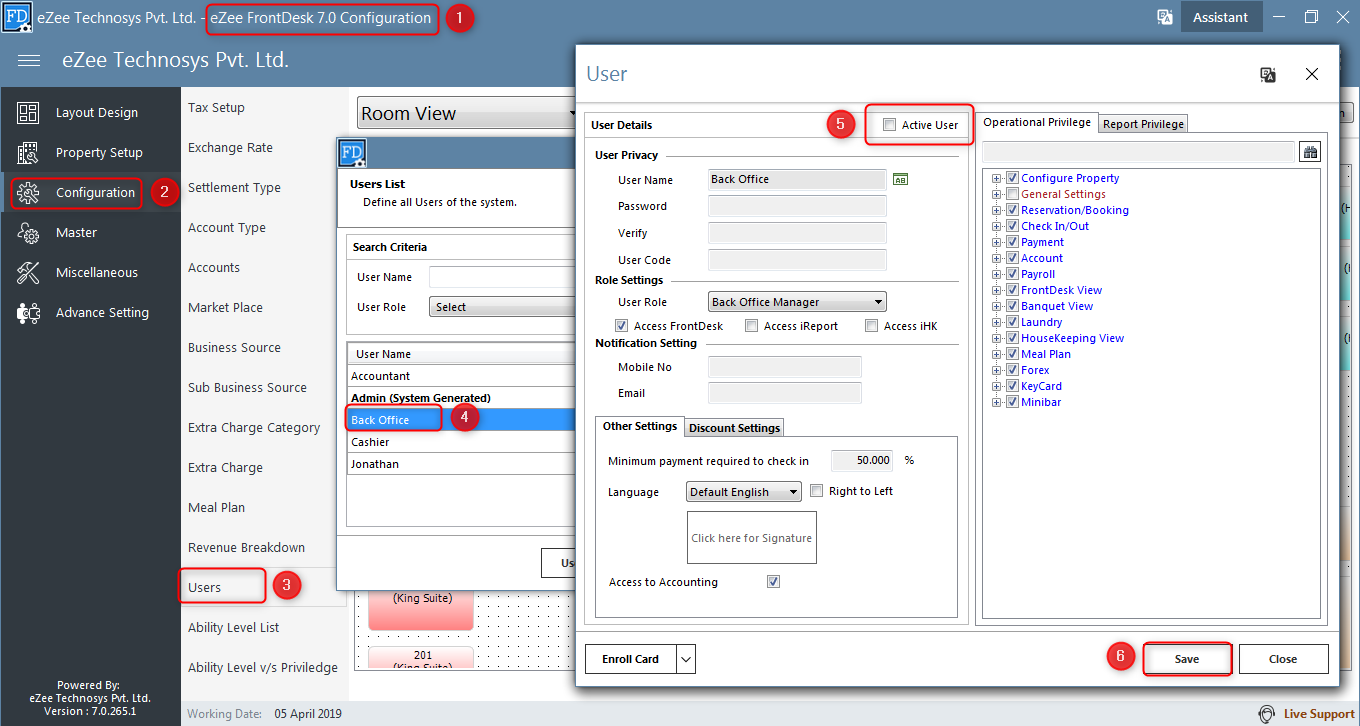The height and width of the screenshot is (726, 1360).
Task: Open Users in configuration menu
Action: point(205,587)
